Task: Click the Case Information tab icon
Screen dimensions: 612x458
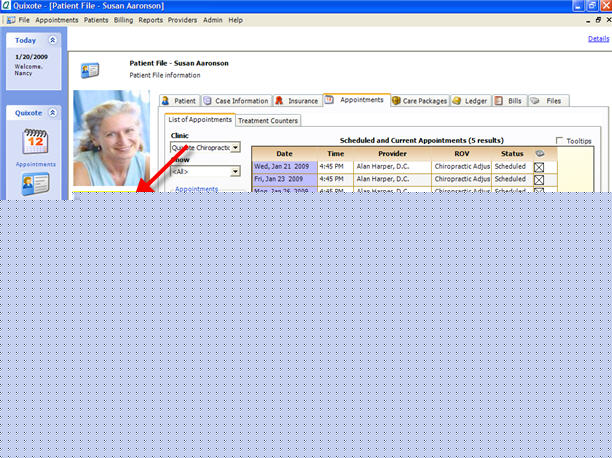Action: click(x=207, y=101)
